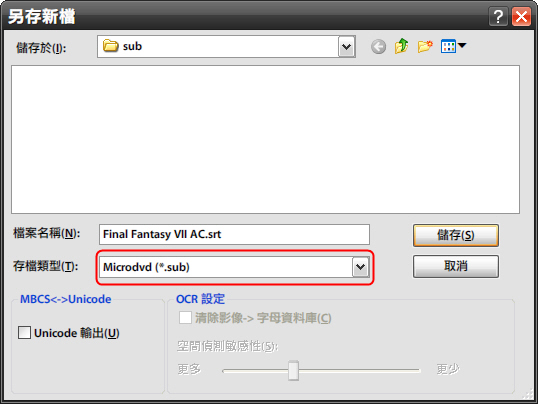Click the 空間偵測敏感性 slider handle
The image size is (538, 404).
[x=293, y=370]
